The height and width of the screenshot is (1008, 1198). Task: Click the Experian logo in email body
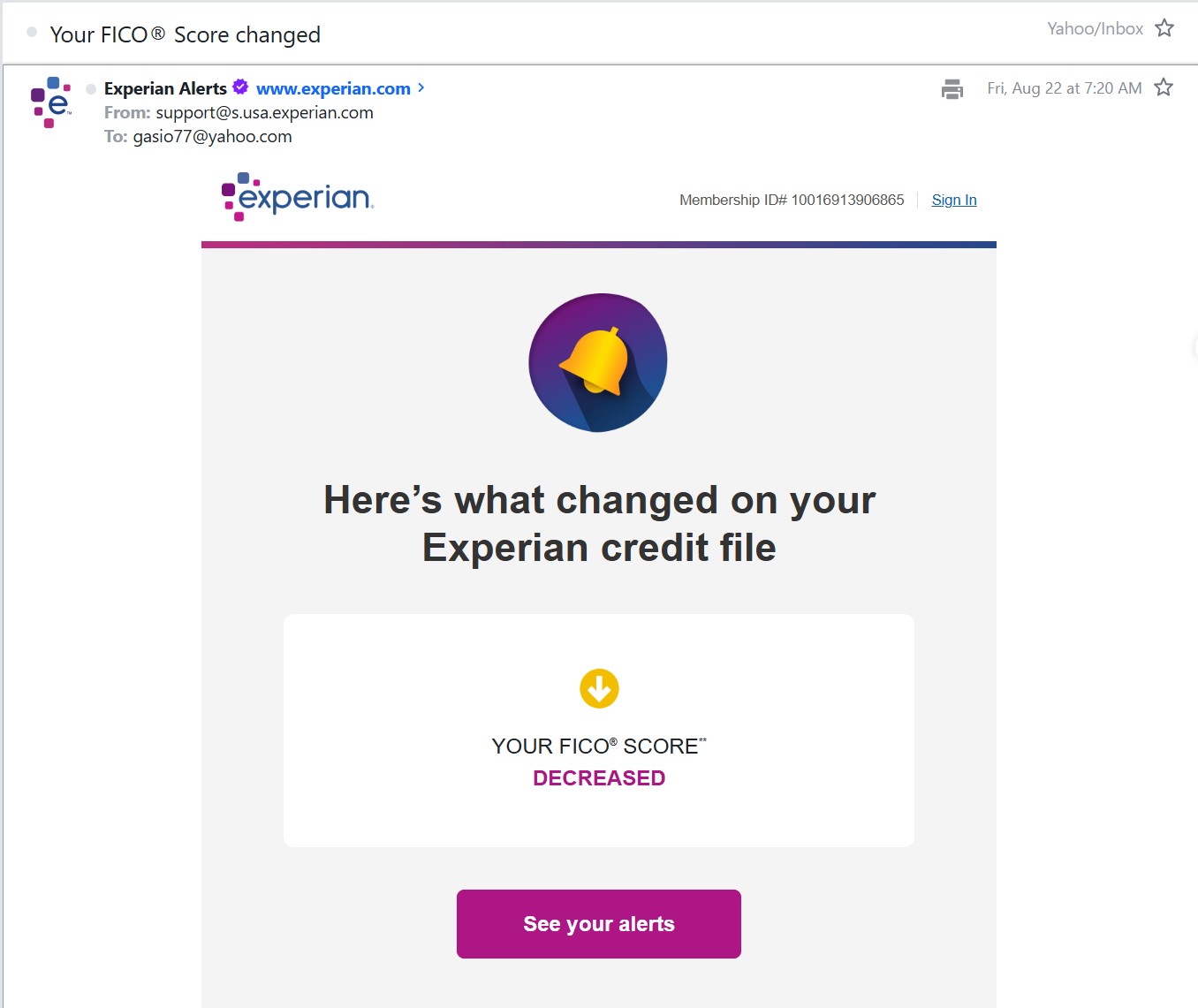(298, 197)
